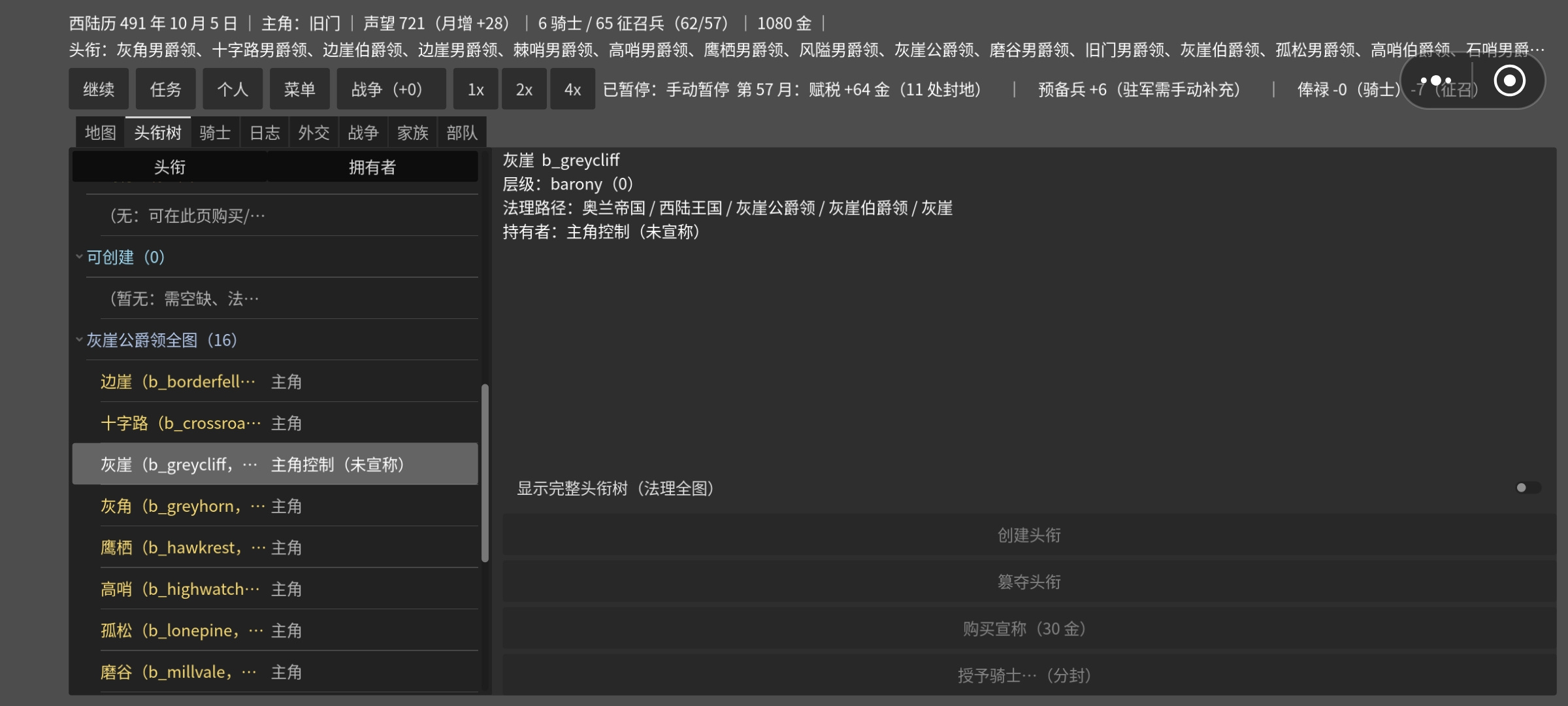Screen dimensions: 1568x706
Task: Set game speed to 2x
Action: tap(524, 89)
